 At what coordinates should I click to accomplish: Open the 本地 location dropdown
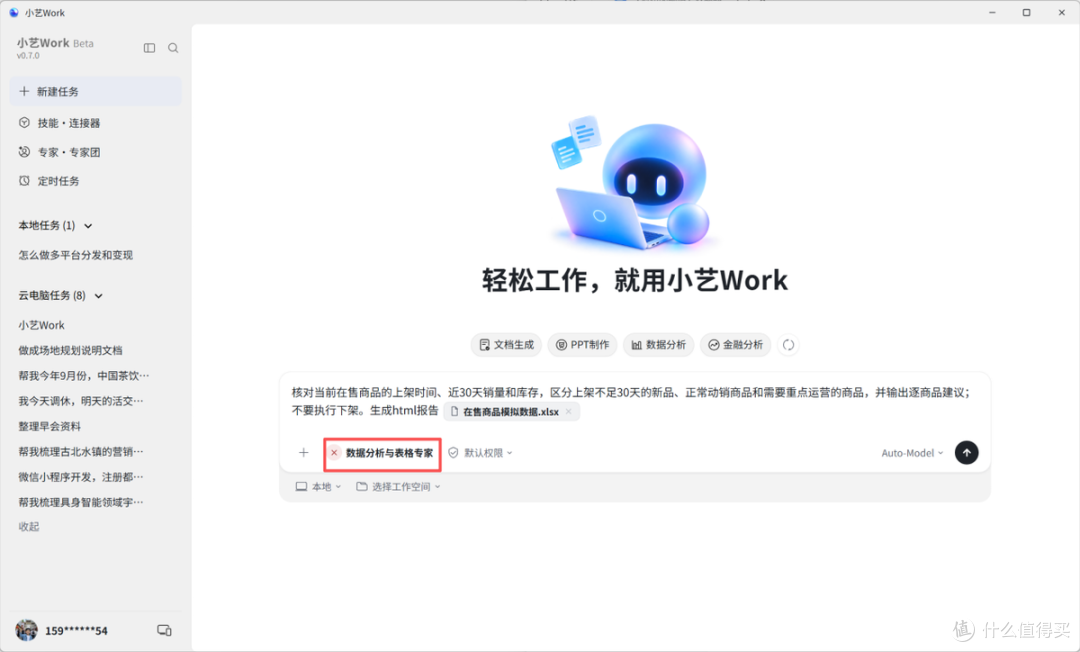point(318,487)
